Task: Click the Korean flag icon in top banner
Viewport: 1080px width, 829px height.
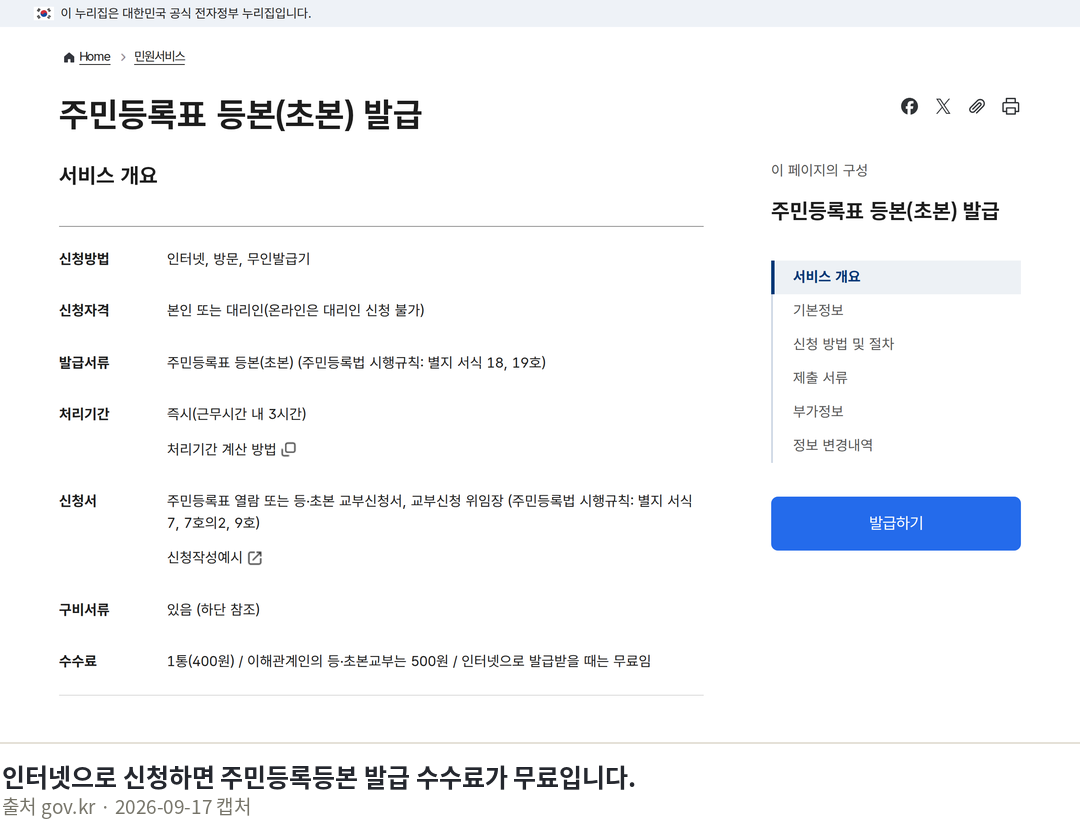Action: point(43,13)
